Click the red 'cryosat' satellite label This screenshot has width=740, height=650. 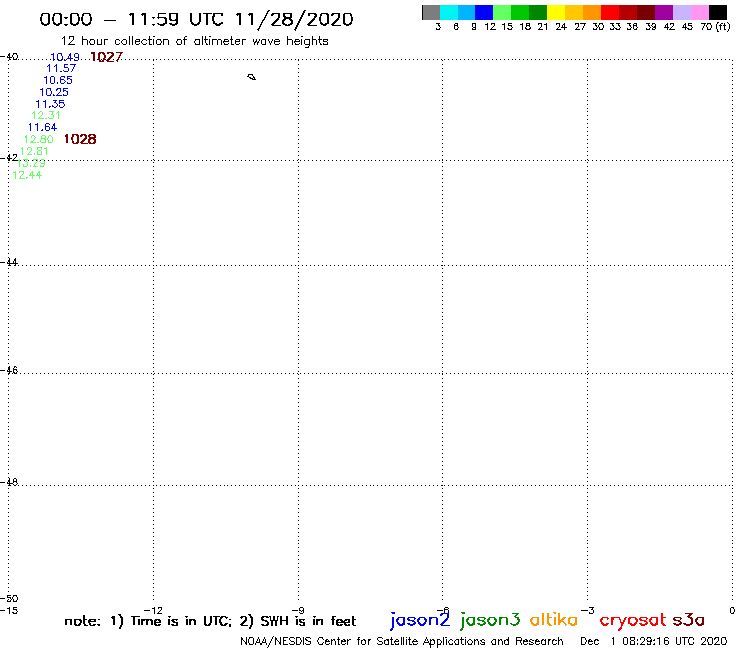coord(633,620)
